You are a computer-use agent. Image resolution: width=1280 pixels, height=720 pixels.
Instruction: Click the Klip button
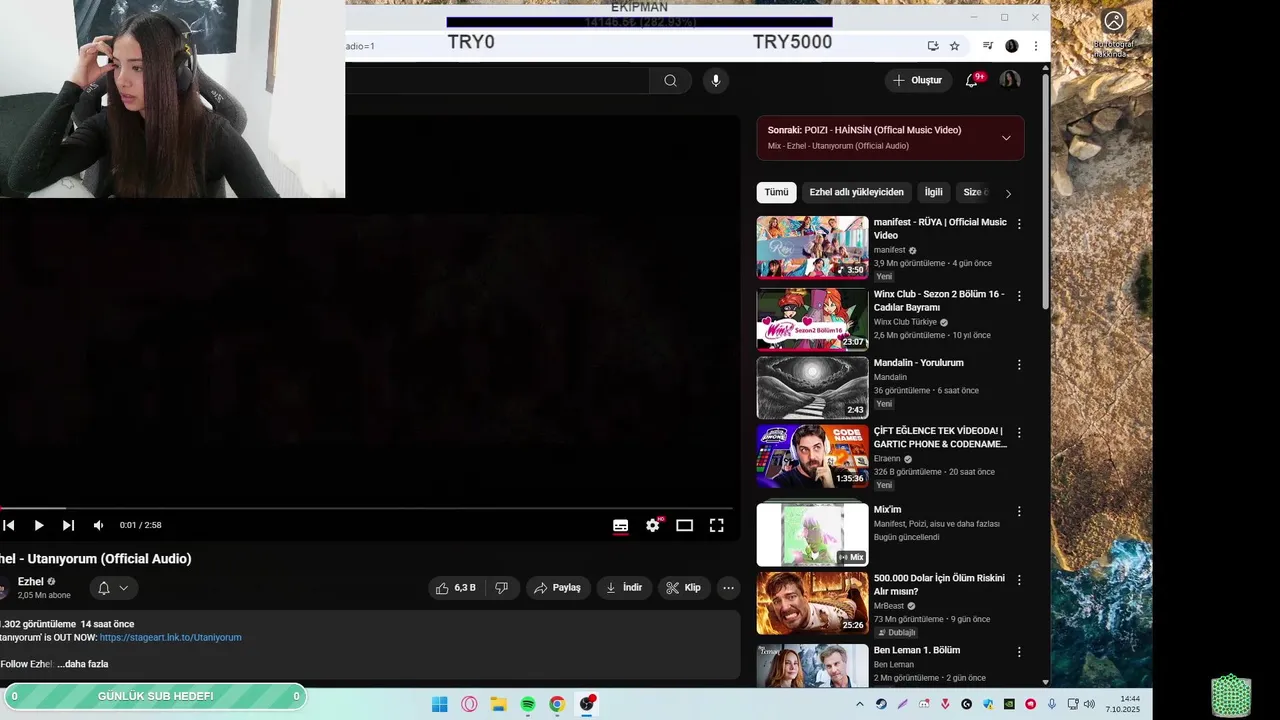click(x=684, y=588)
